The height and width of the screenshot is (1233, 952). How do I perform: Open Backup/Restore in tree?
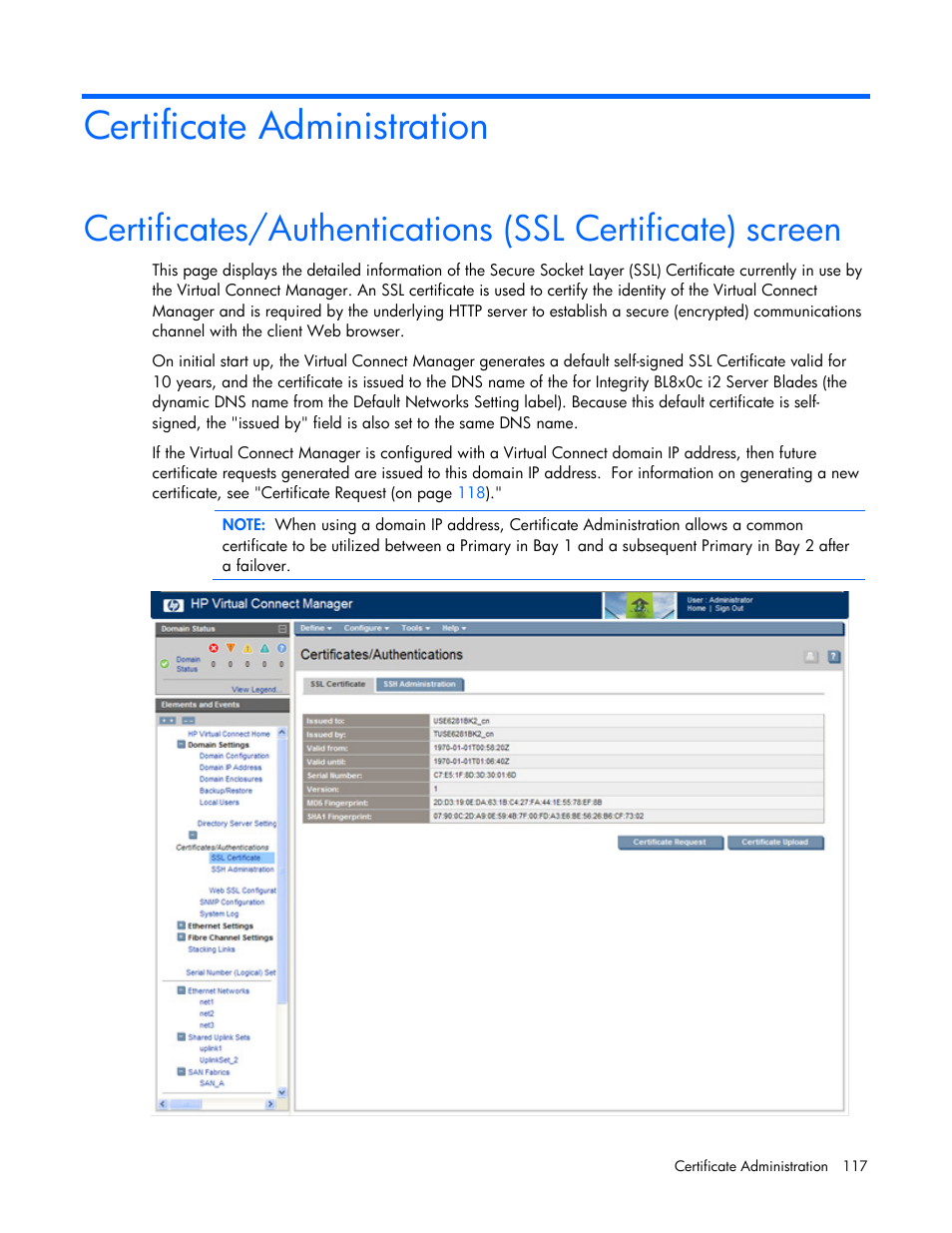click(x=226, y=791)
